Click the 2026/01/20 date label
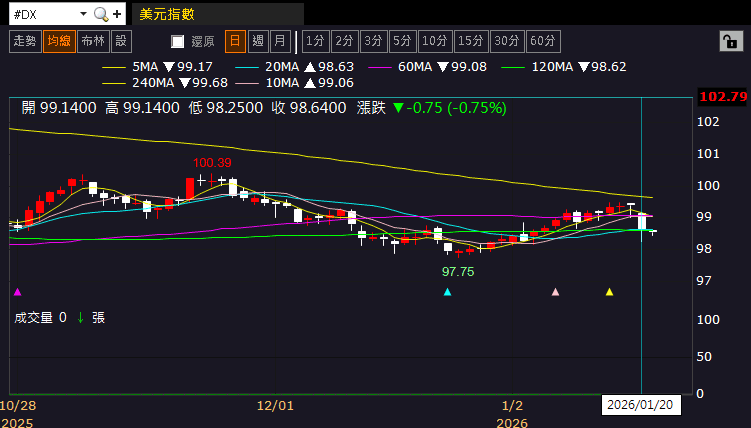This screenshot has height=428, width=751. [640, 405]
